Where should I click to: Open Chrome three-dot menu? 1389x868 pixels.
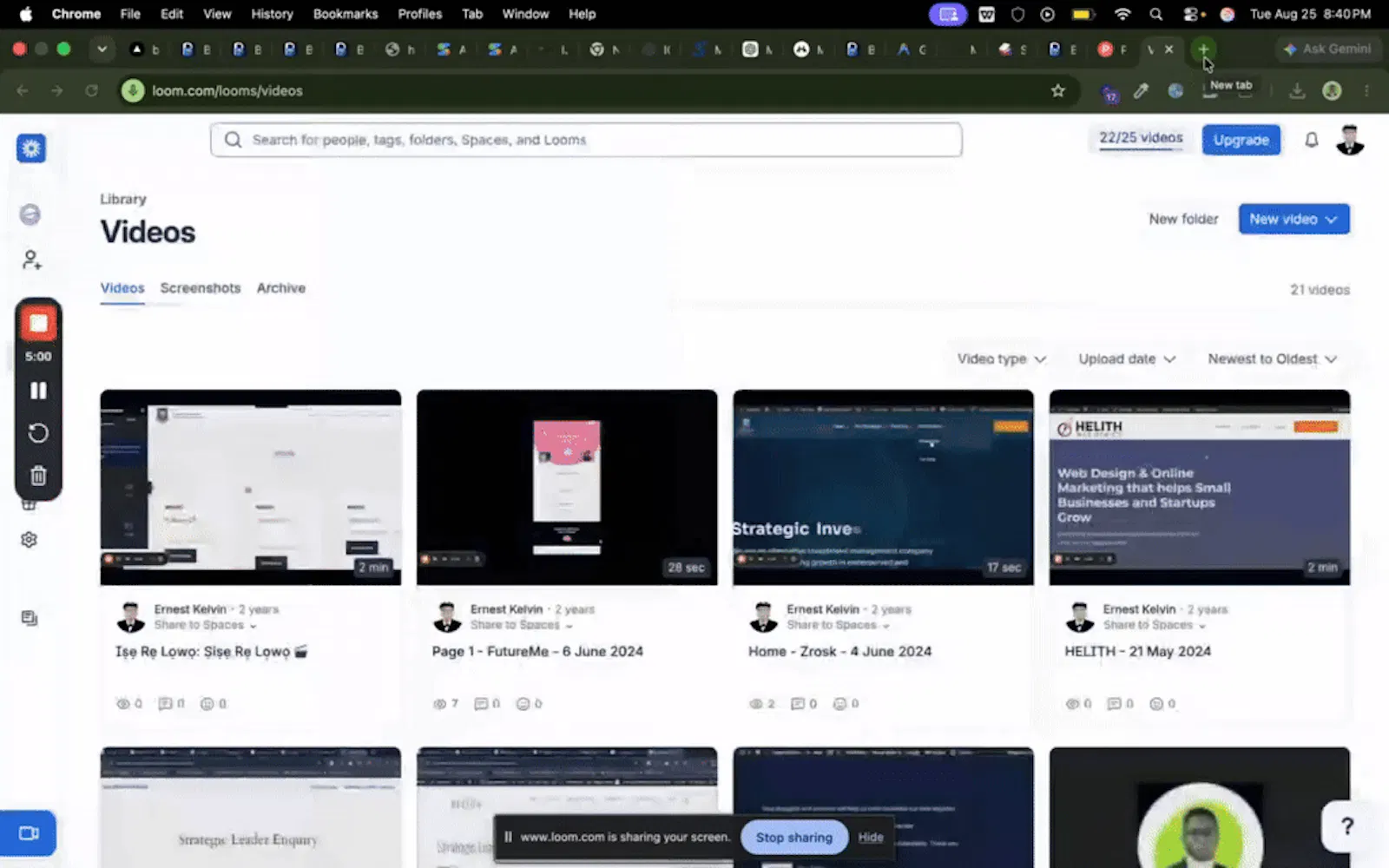(1366, 90)
